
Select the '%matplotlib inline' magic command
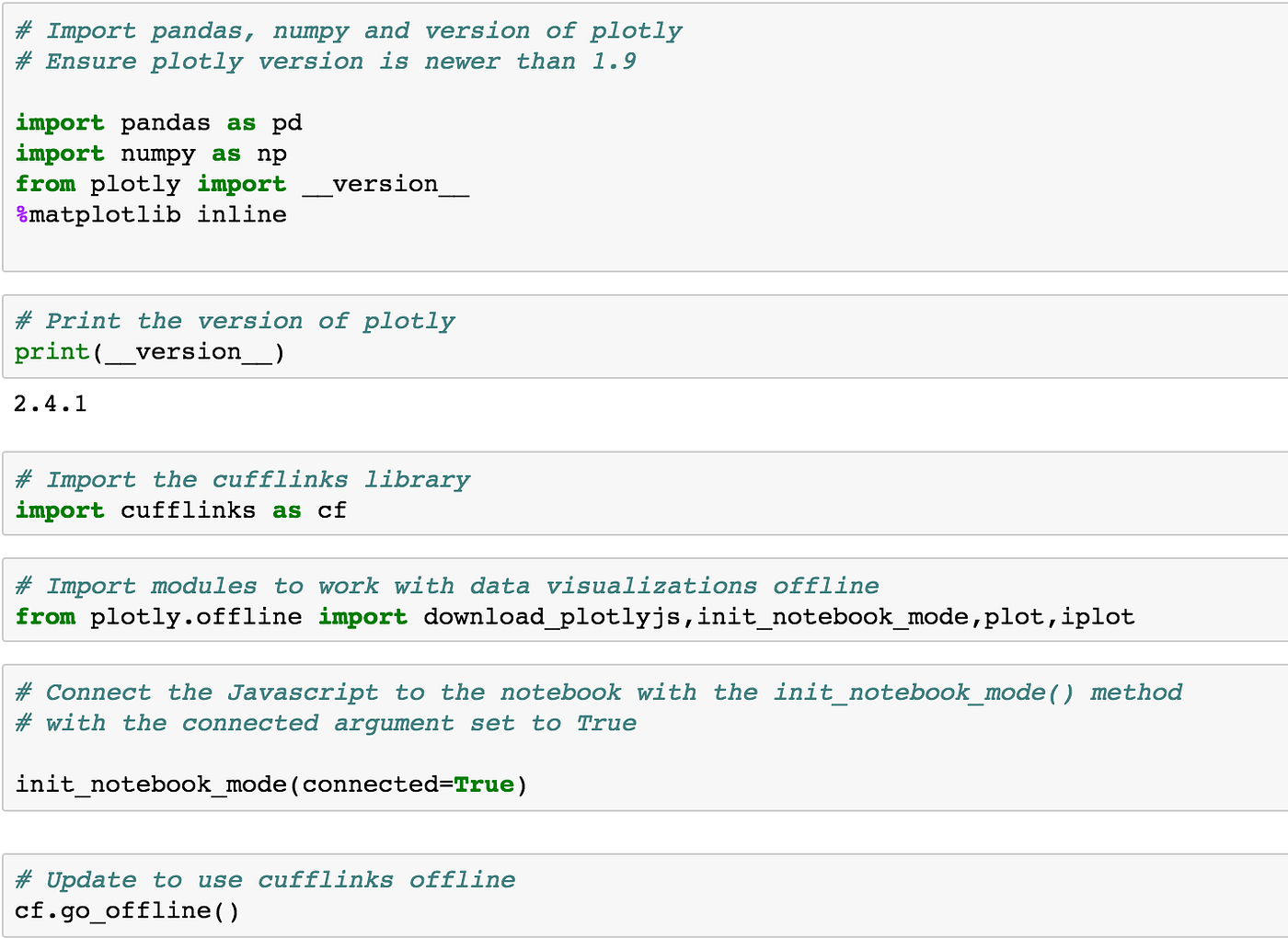pyautogui.click(x=151, y=213)
